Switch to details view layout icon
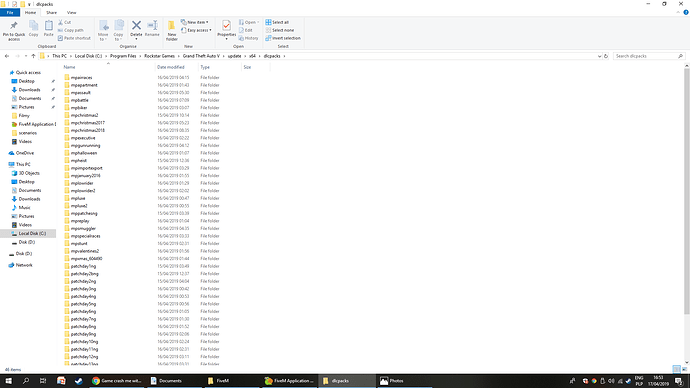This screenshot has height=388, width=690. pos(676,369)
